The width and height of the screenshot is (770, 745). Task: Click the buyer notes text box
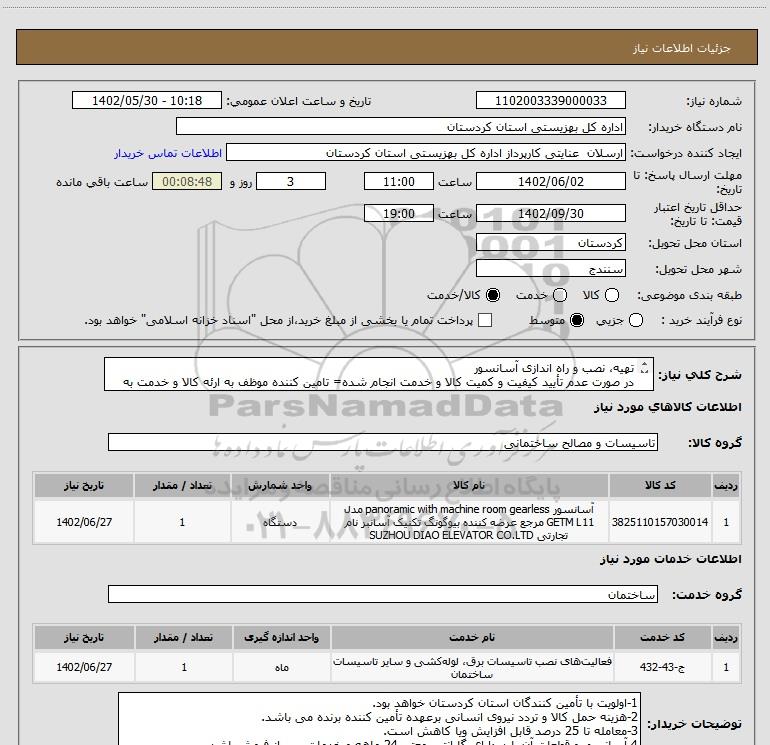point(380,719)
